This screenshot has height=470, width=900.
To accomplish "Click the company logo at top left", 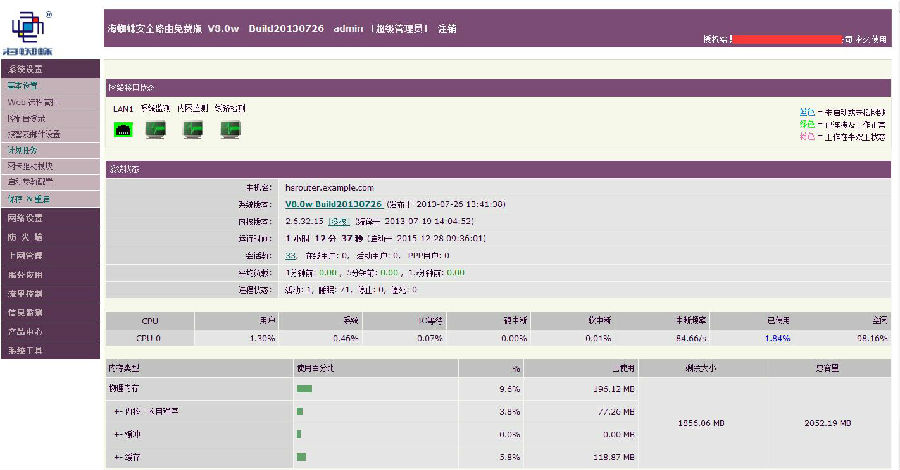I will pos(28,33).
